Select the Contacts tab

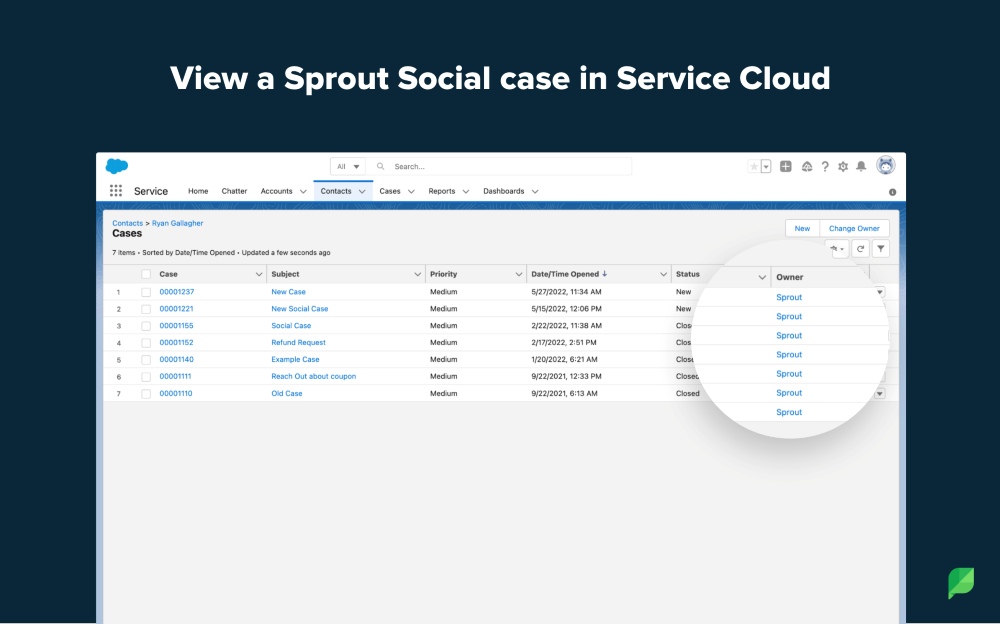[x=335, y=191]
